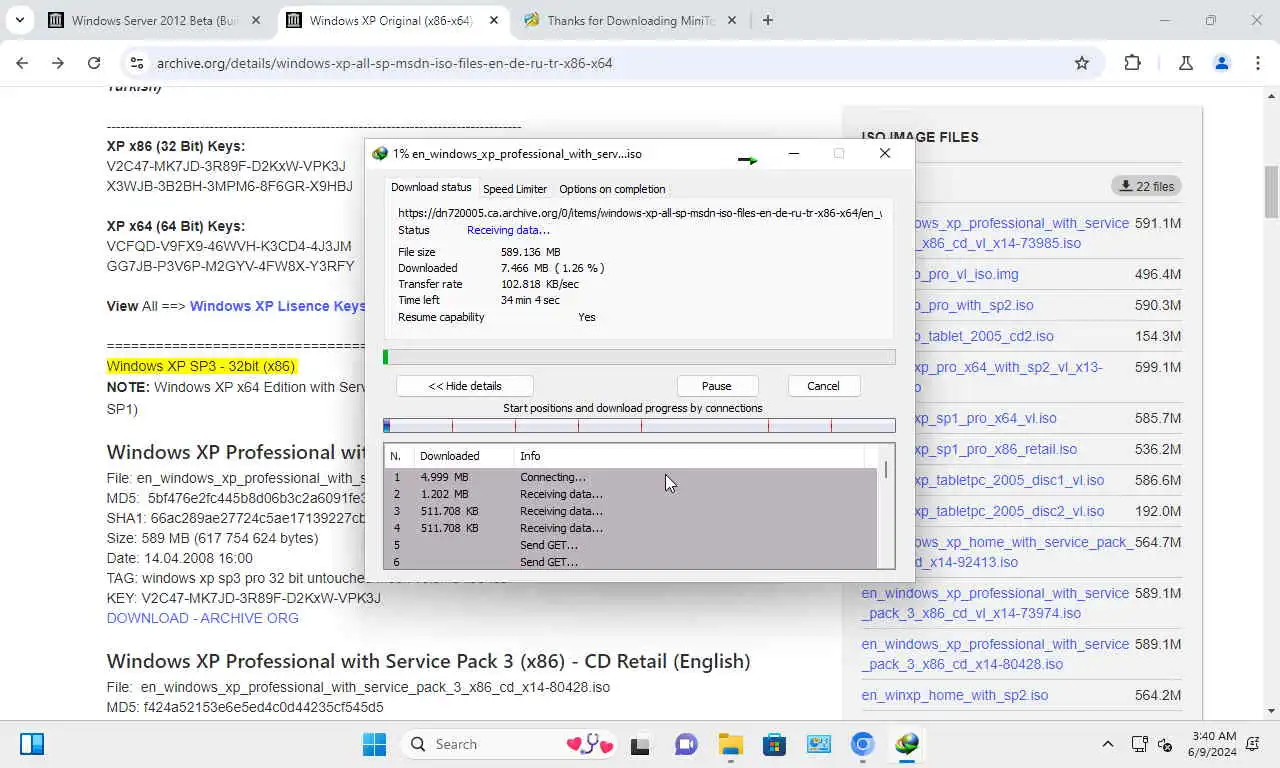Image resolution: width=1280 pixels, height=768 pixels.
Task: Open en_winxp_home_with_sp2.iso link
Action: point(955,695)
